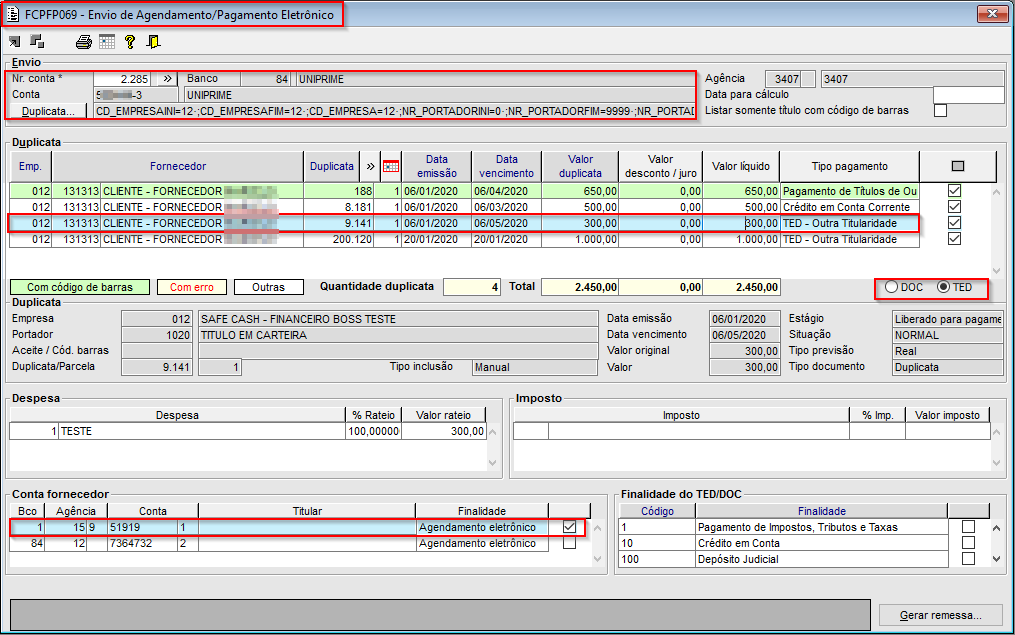Screen dimensions: 1015x635
Task: Check finalidade Crédito em Conta
Action: tap(968, 543)
